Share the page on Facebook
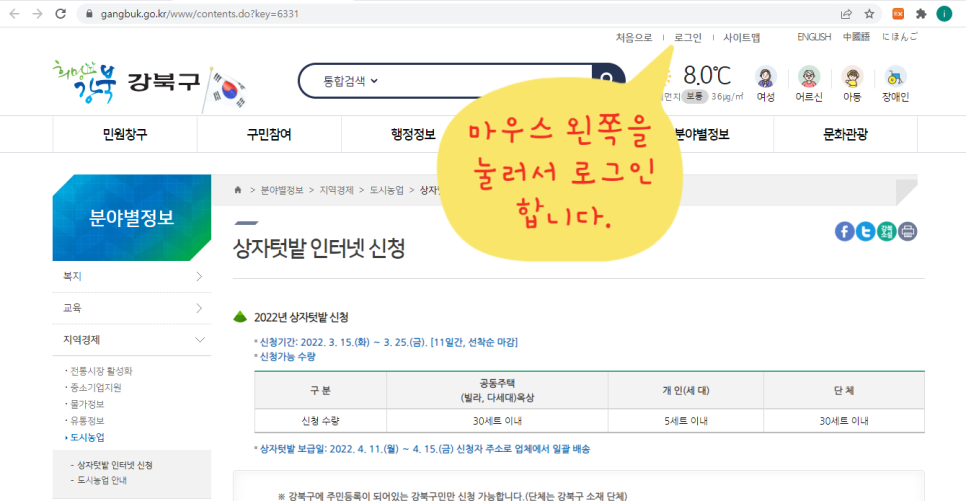 845,232
